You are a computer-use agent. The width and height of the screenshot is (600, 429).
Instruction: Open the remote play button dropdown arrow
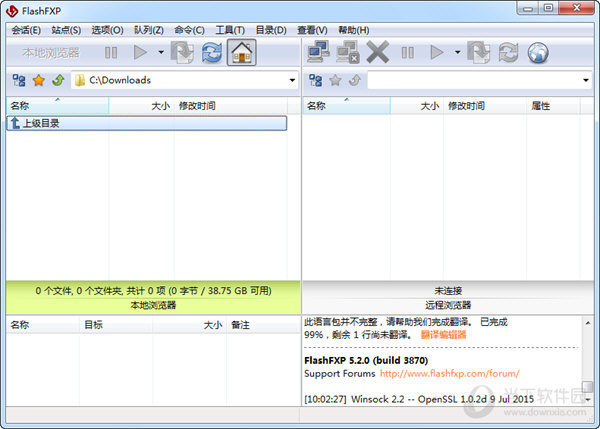[457, 52]
